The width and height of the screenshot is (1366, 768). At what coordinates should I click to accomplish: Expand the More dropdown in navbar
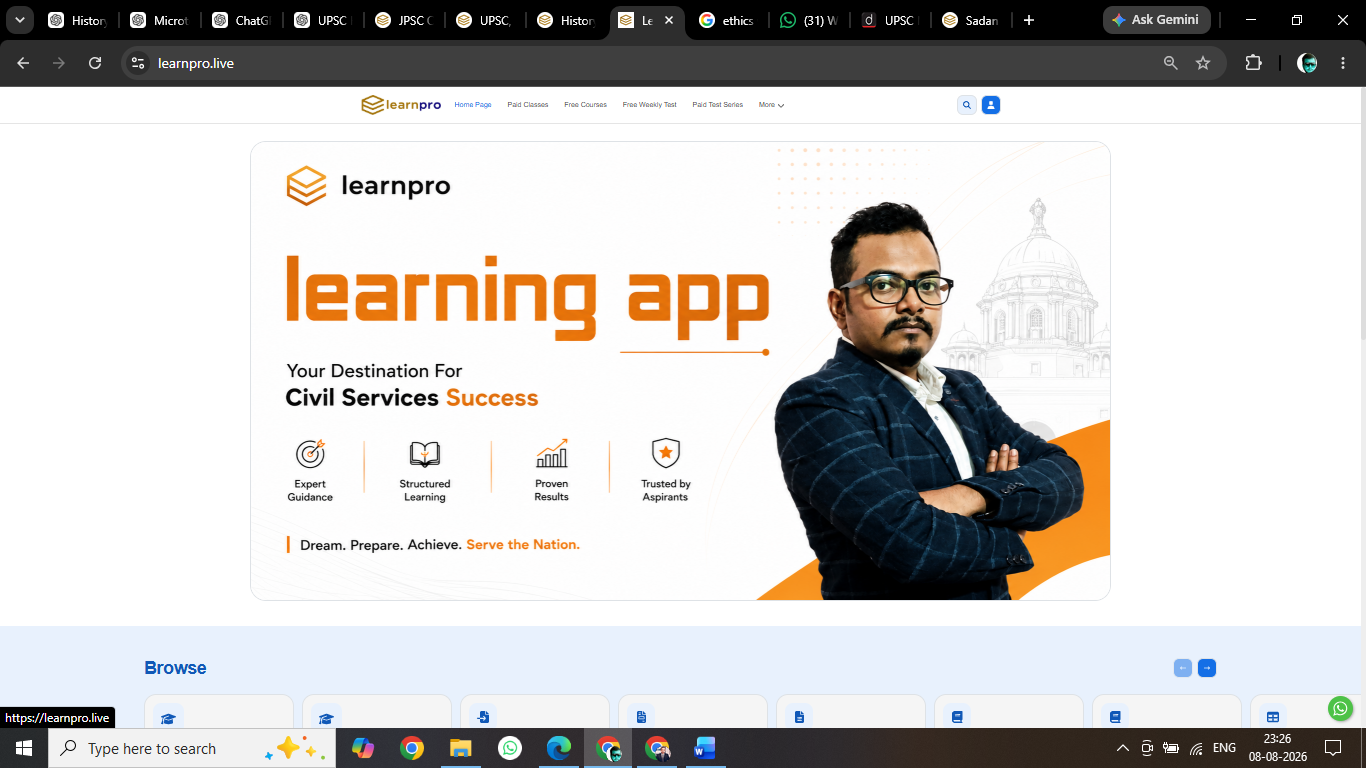[771, 105]
